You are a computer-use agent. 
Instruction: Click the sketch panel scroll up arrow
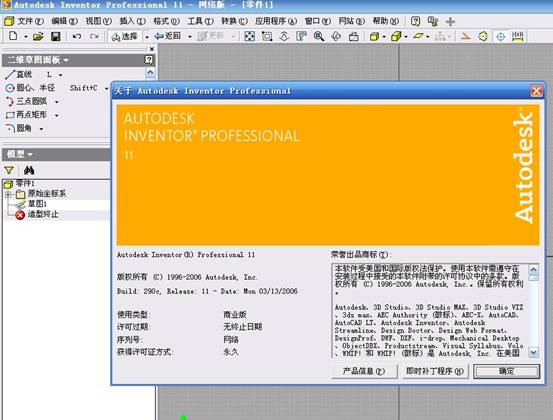[x=150, y=73]
